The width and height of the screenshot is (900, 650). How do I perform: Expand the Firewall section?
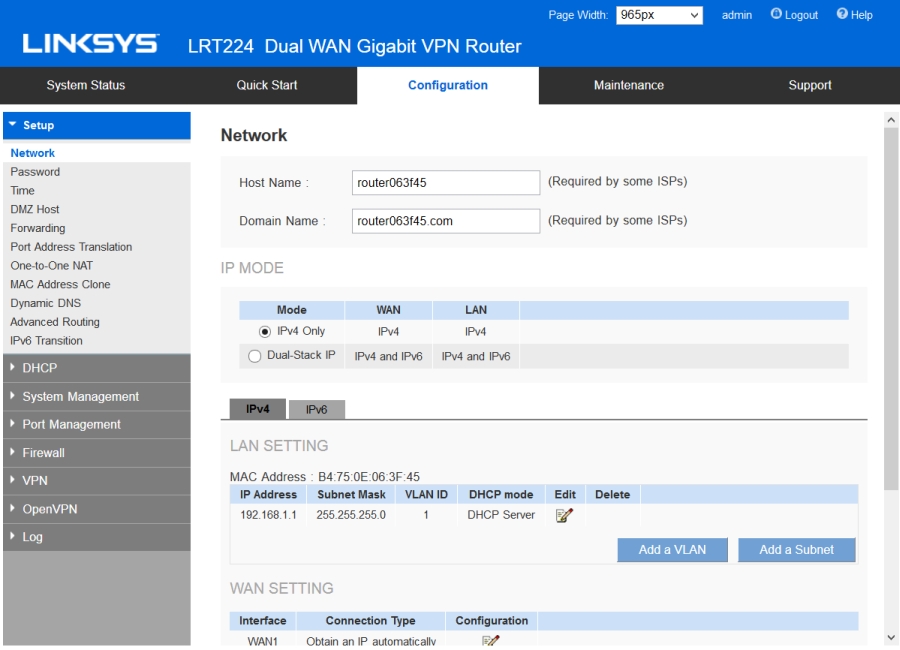point(96,452)
